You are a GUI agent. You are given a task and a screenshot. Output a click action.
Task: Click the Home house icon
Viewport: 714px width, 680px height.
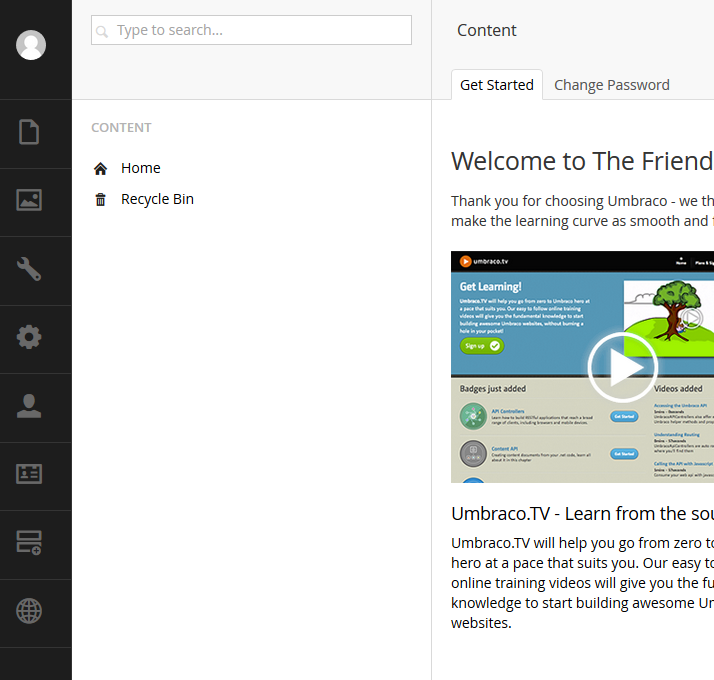click(101, 169)
